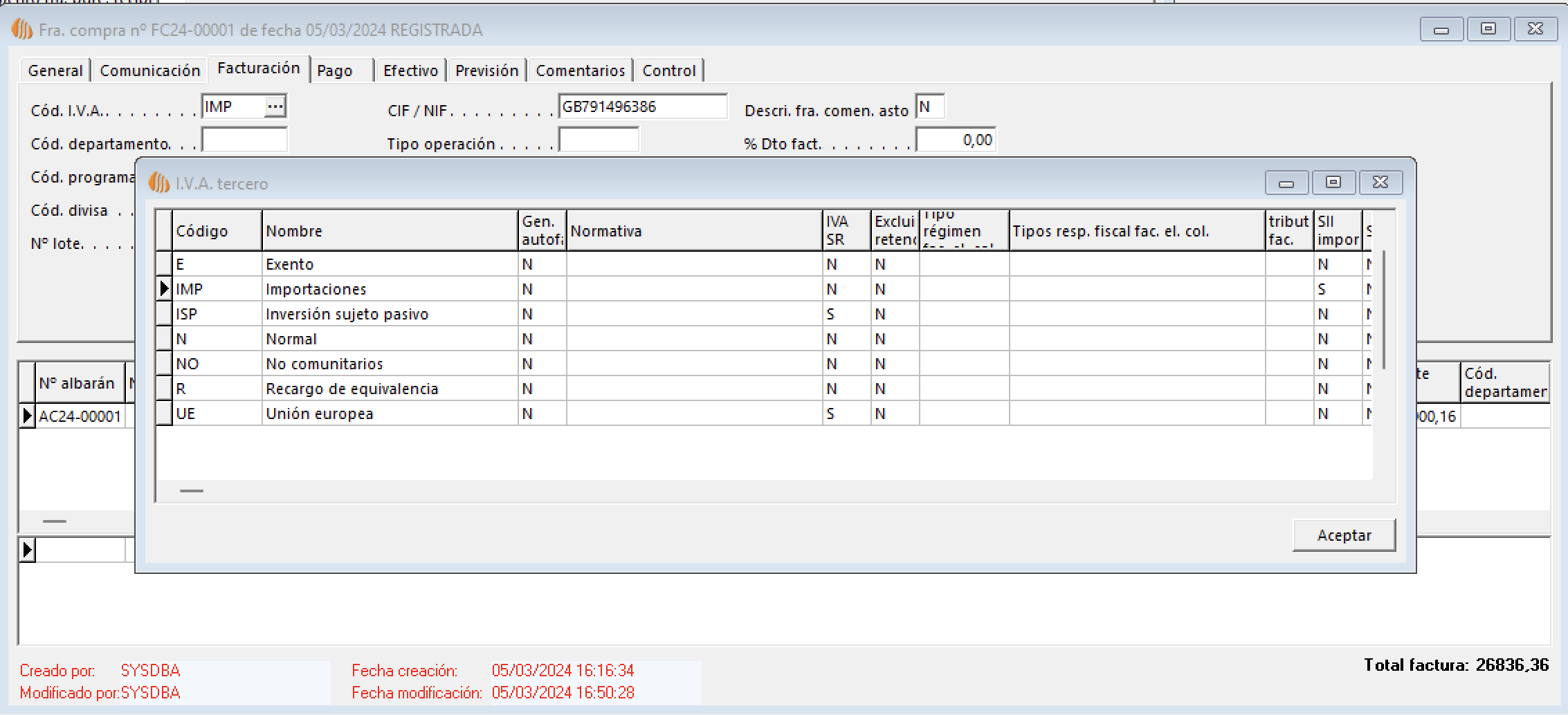Switch to the General tab
This screenshot has width=1568, height=715.
point(55,71)
